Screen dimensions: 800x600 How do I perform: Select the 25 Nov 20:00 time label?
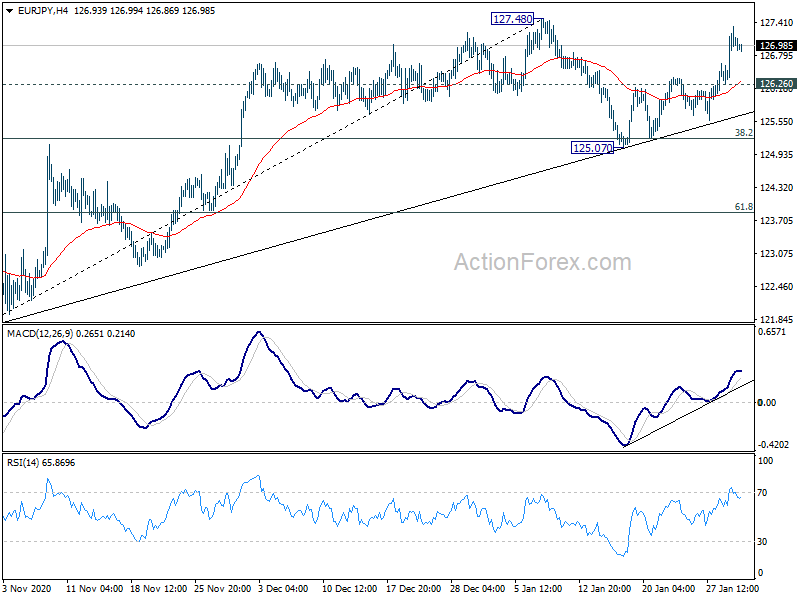pyautogui.click(x=222, y=588)
